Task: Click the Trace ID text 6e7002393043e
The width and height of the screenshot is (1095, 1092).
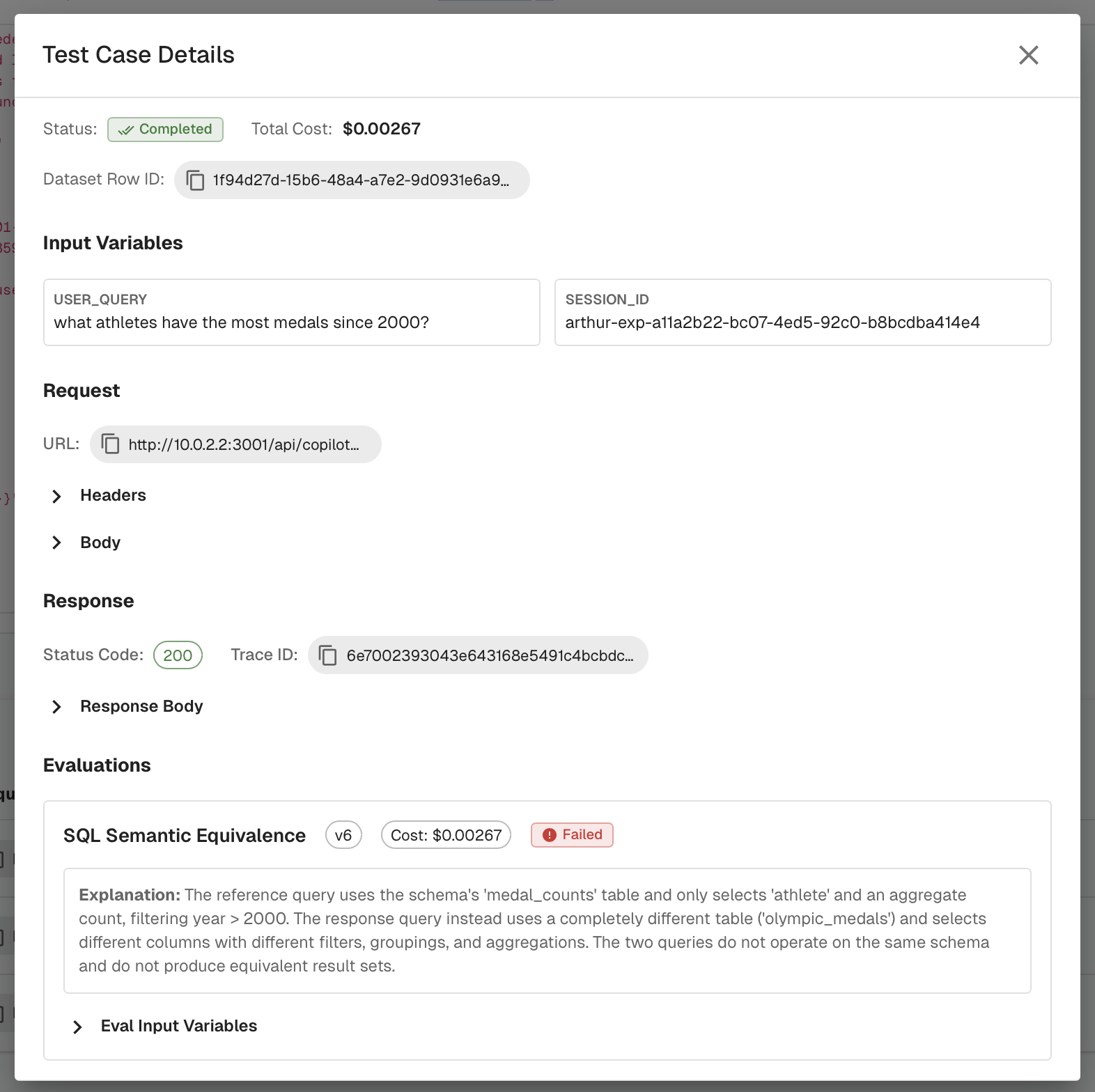Action: 490,655
